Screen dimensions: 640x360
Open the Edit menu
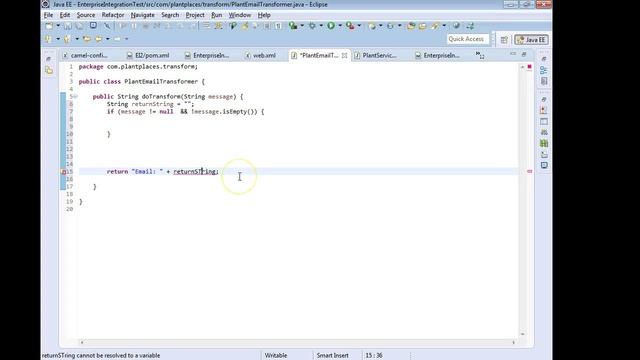64,15
